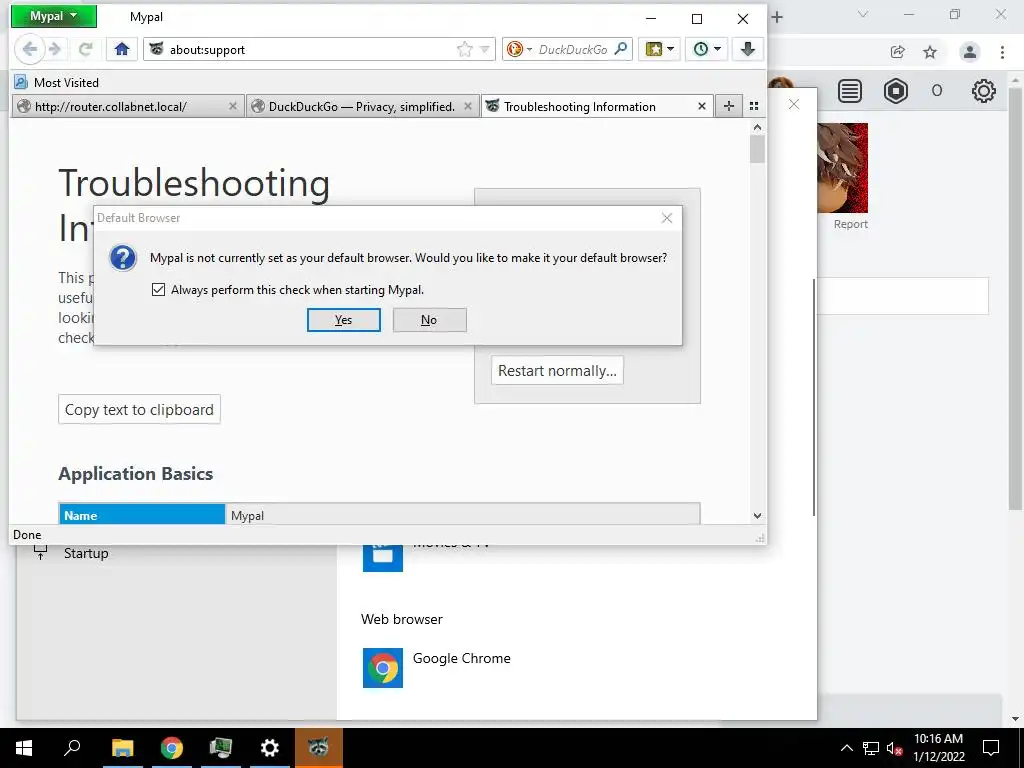The width and height of the screenshot is (1024, 768).
Task: Open the URL history dropdown arrow
Action: coord(485,50)
